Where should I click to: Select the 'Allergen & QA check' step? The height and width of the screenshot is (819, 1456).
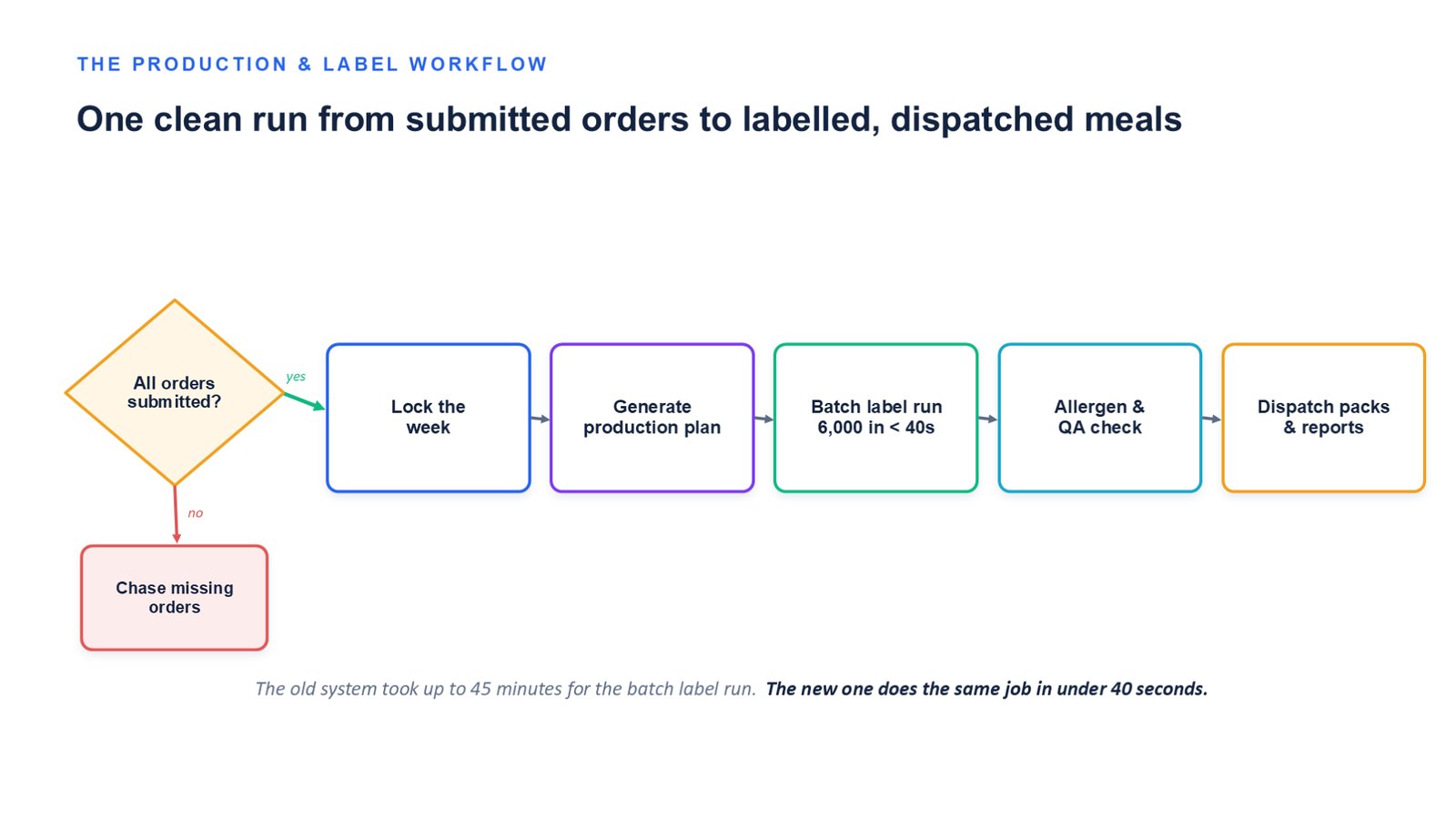click(1100, 418)
